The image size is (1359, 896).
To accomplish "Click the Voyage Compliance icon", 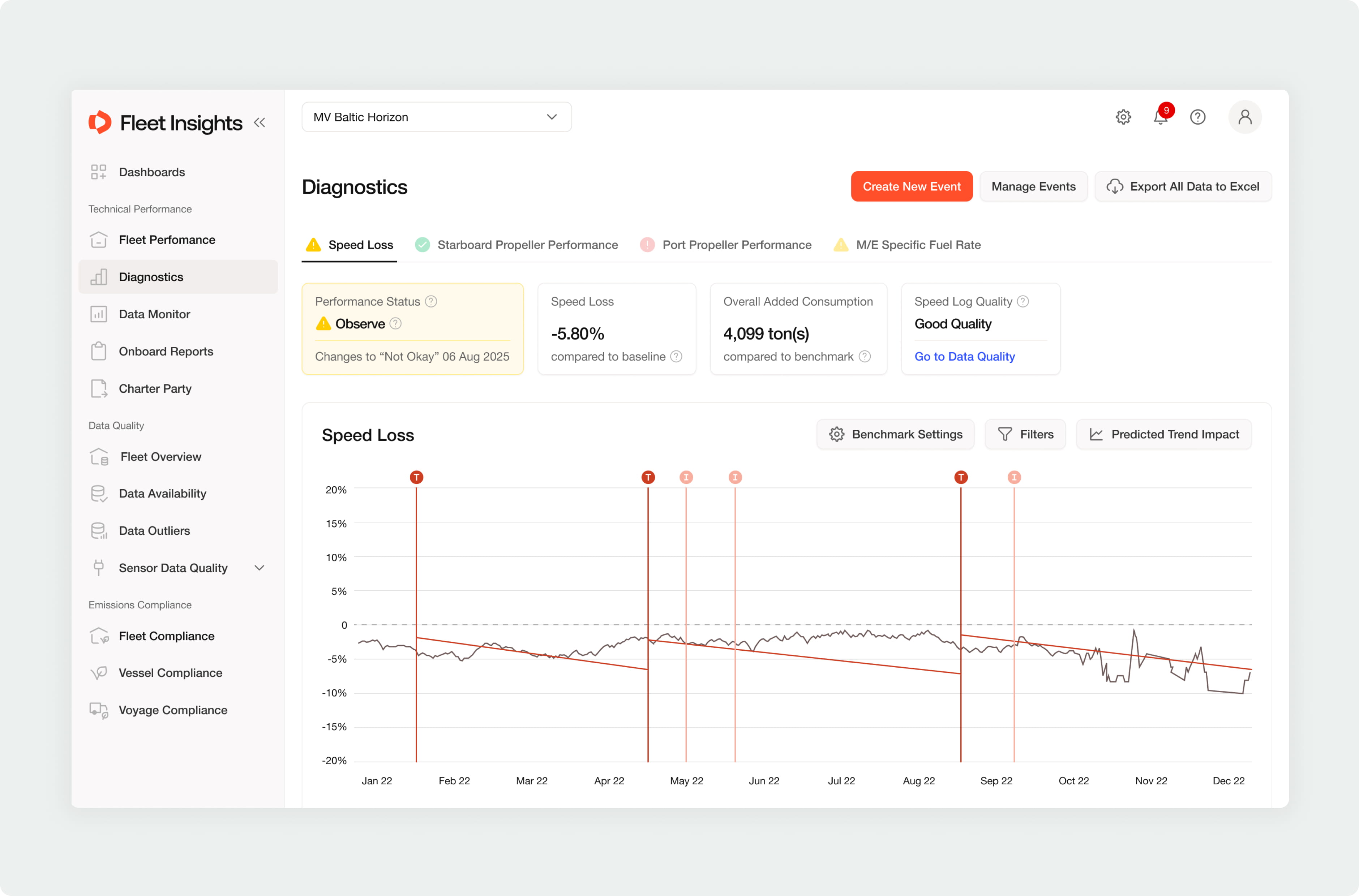I will 99,710.
